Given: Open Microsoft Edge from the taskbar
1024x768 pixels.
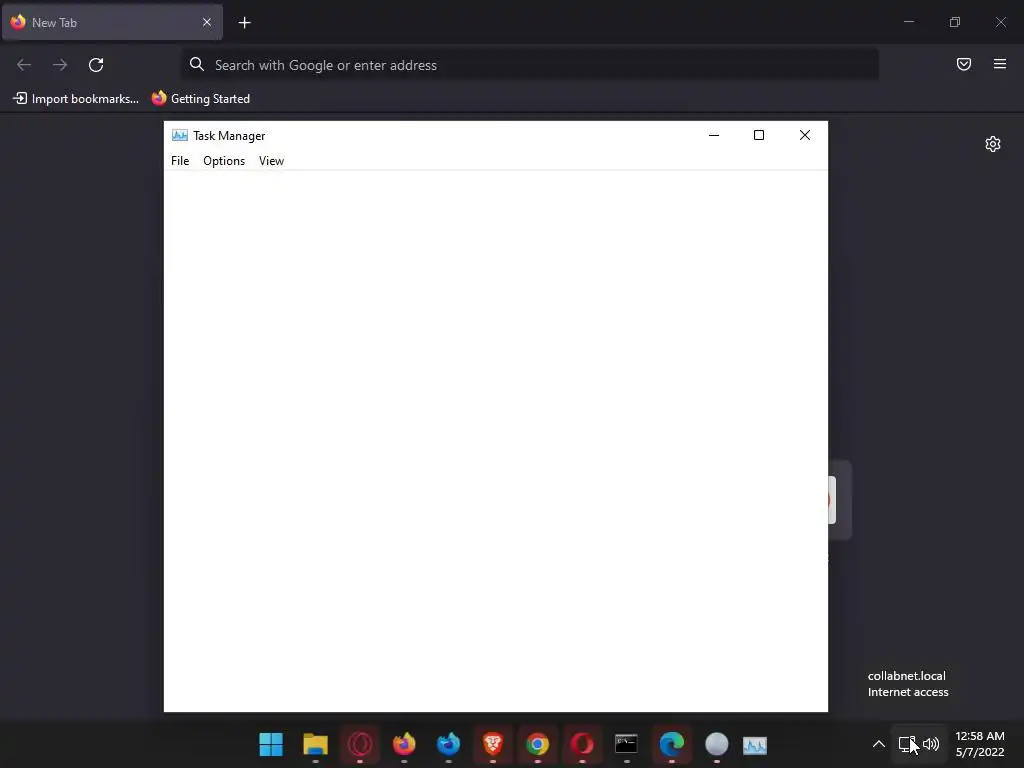Looking at the screenshot, I should click(671, 744).
